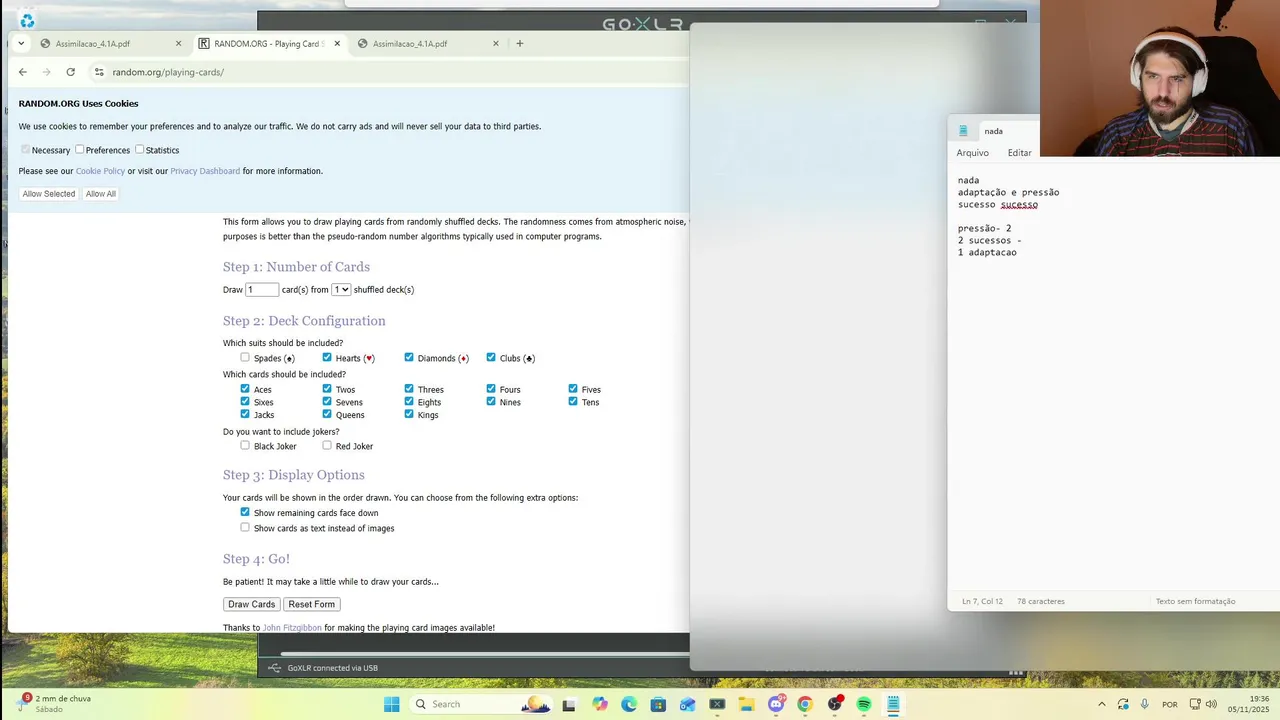
Task: Open Discord from the taskbar
Action: tap(776, 704)
